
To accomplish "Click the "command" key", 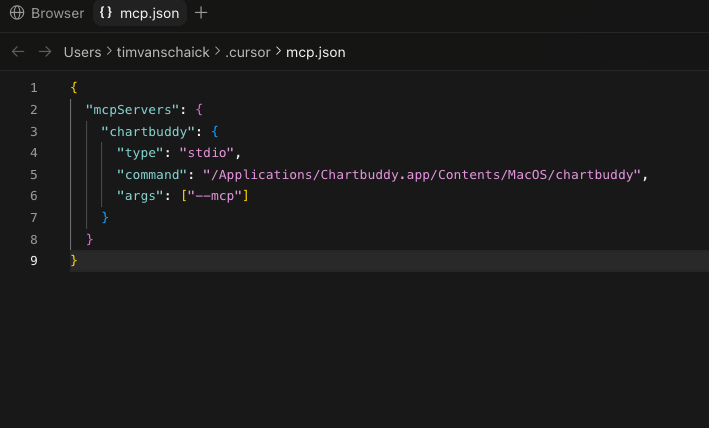I will click(x=152, y=174).
